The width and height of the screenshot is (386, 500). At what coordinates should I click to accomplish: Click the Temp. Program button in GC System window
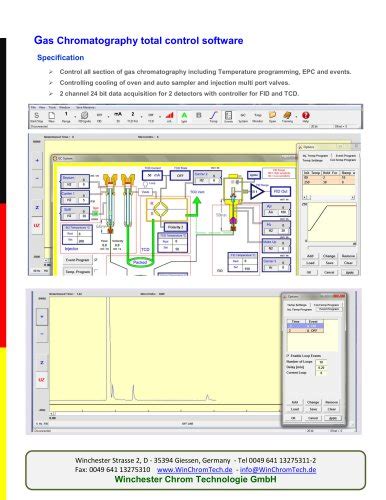pos(78,271)
